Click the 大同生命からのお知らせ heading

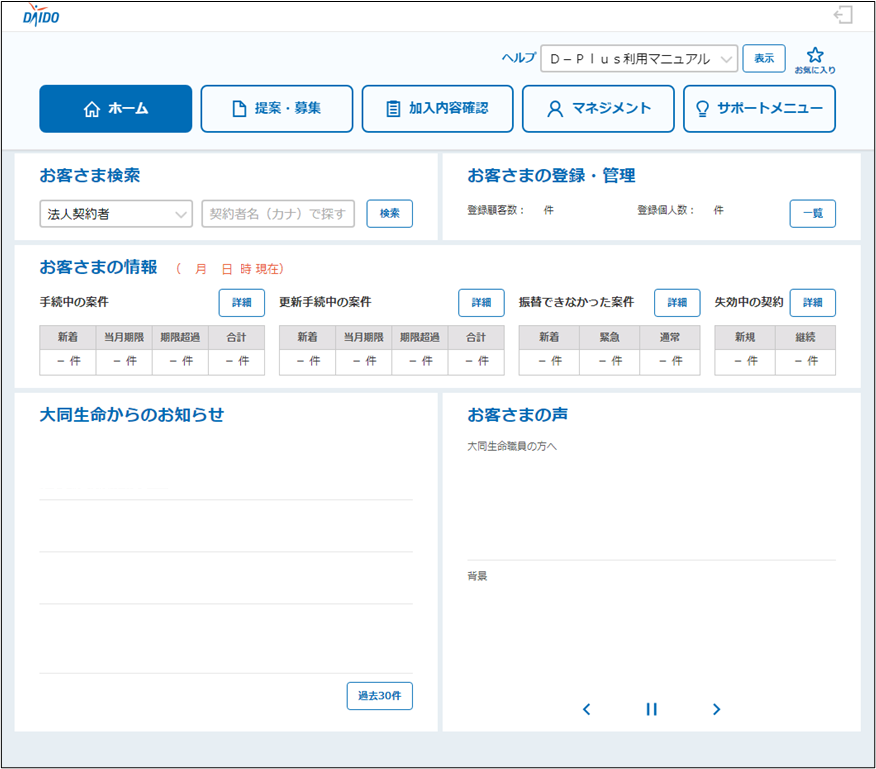[132, 415]
